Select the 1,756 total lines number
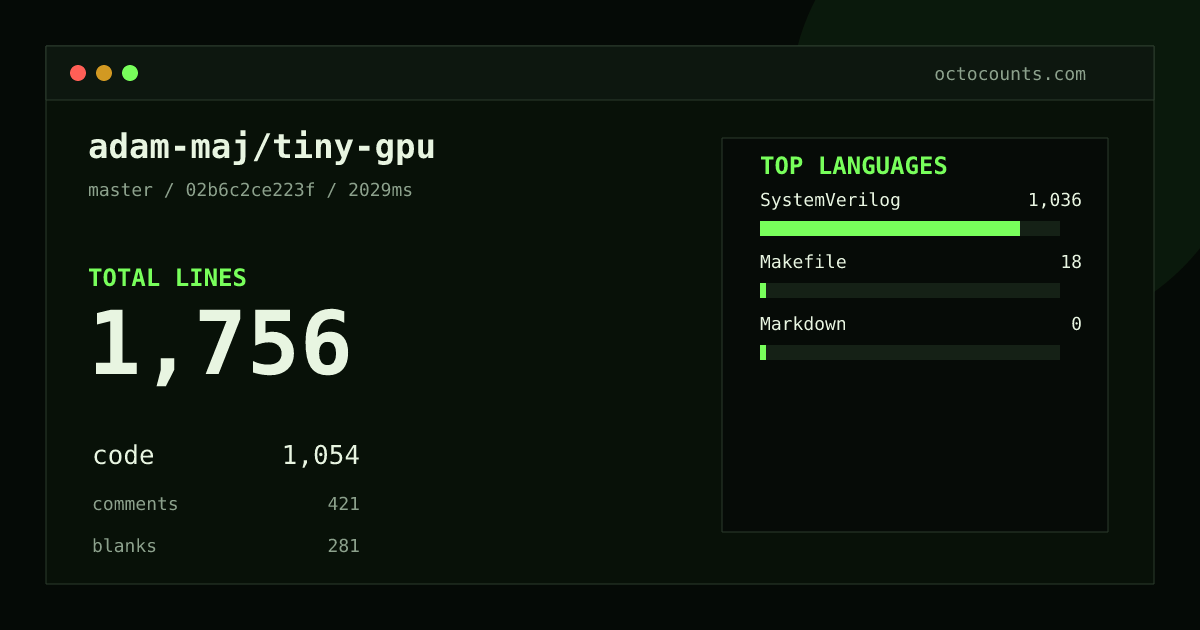 click(221, 345)
